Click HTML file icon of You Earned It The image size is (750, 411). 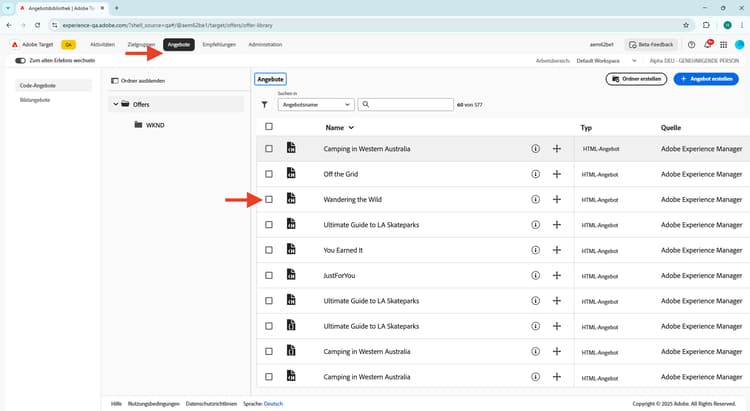(x=291, y=249)
